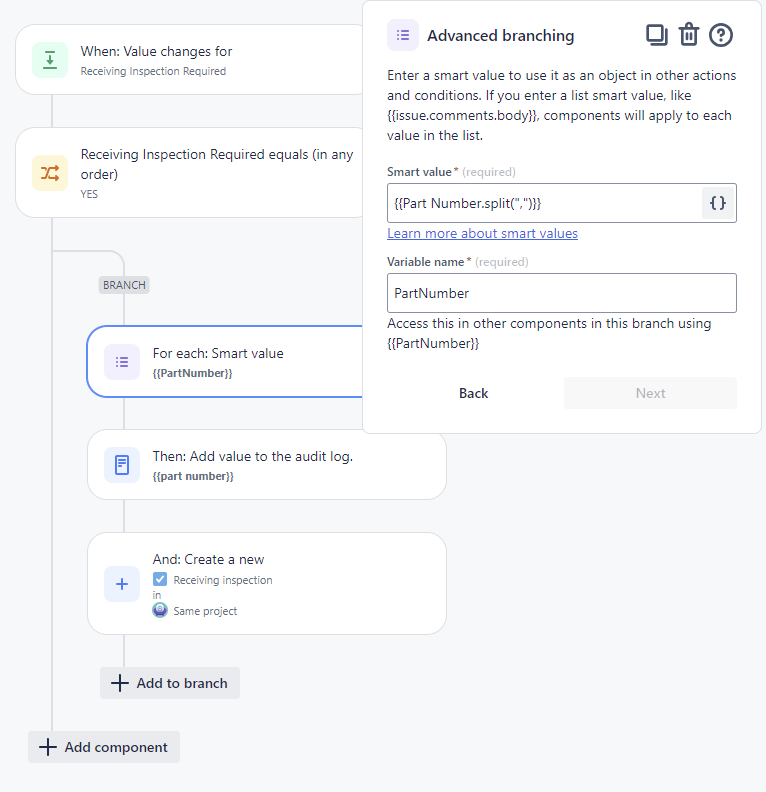
Task: Click the Back button
Action: click(474, 393)
